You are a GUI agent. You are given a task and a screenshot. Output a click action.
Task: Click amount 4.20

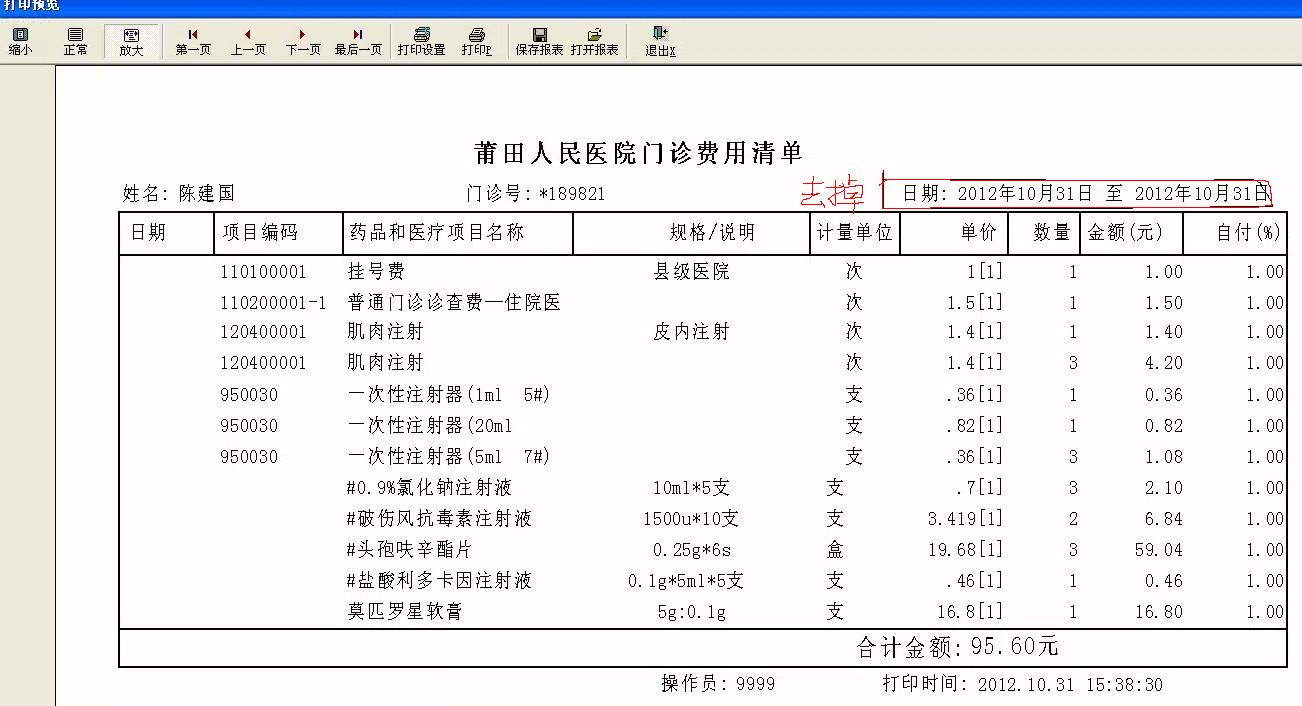(x=1164, y=363)
